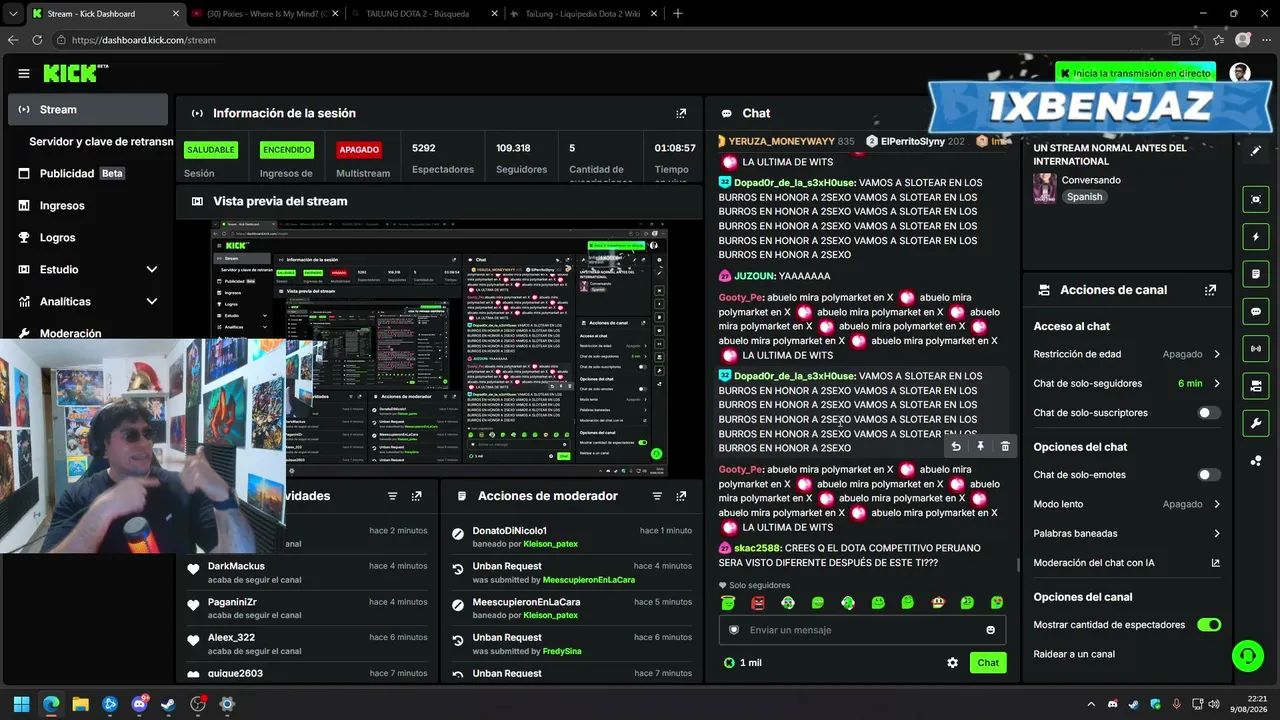Open Modo lento setting

[x=1127, y=505]
